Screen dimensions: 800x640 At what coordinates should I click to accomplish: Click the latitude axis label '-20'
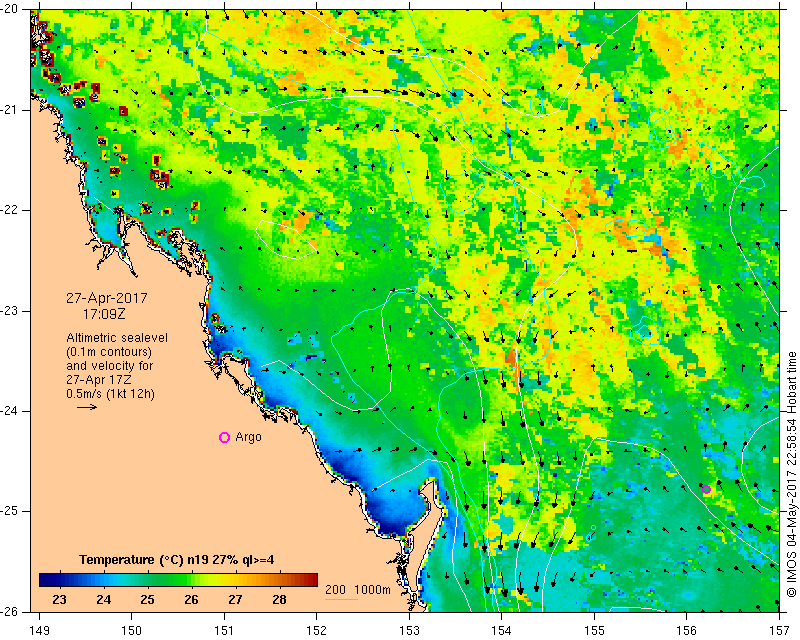(11, 9)
